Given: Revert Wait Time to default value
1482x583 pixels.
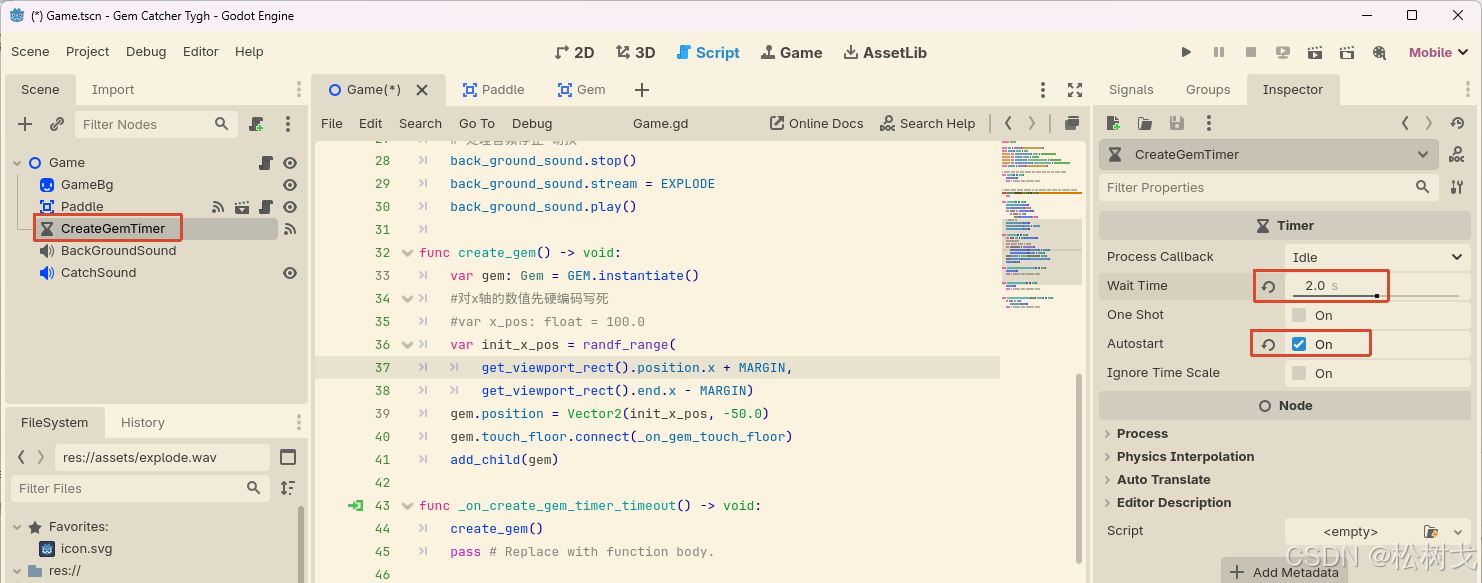Looking at the screenshot, I should tap(1268, 286).
